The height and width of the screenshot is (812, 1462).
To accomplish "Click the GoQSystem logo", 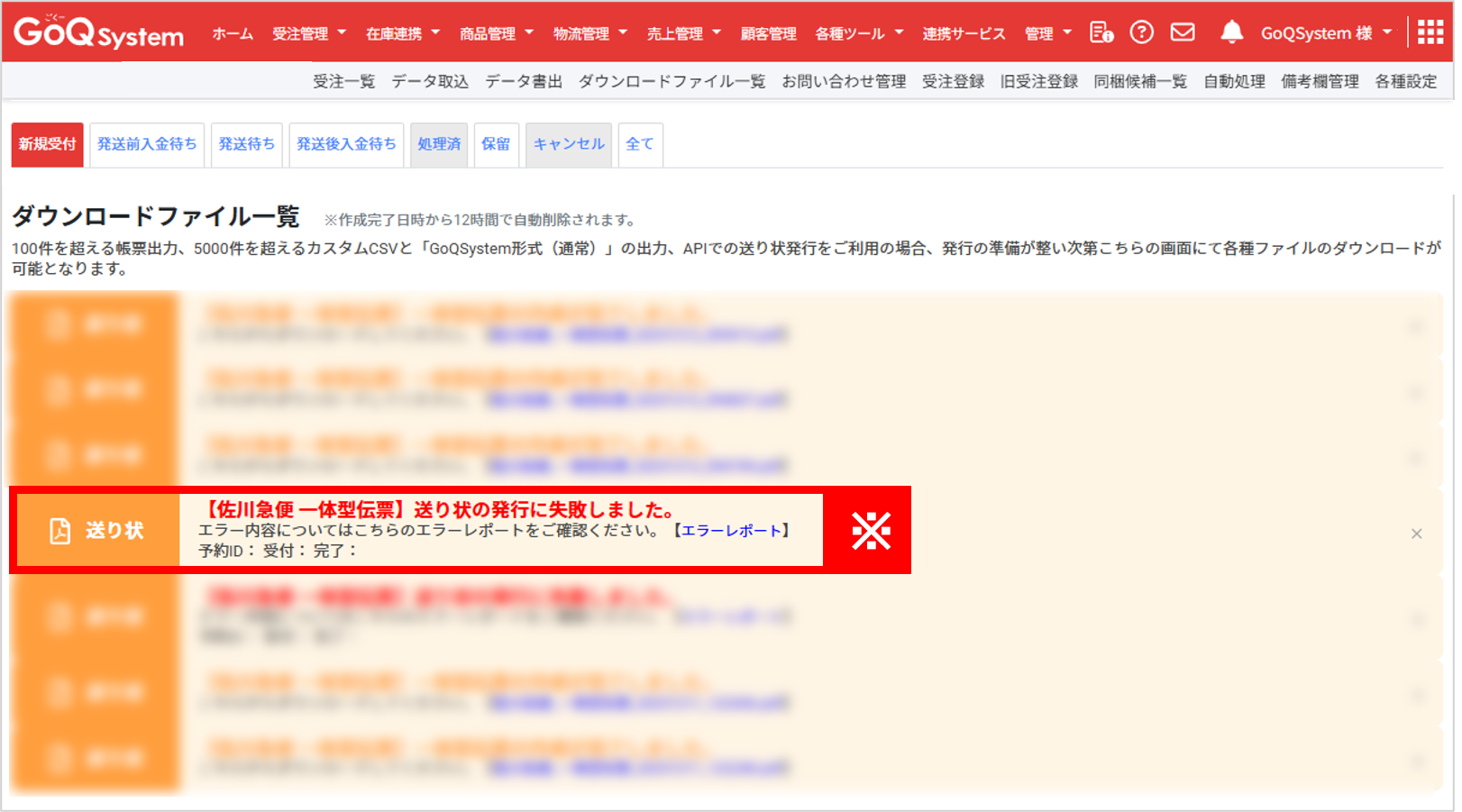I will tap(98, 33).
